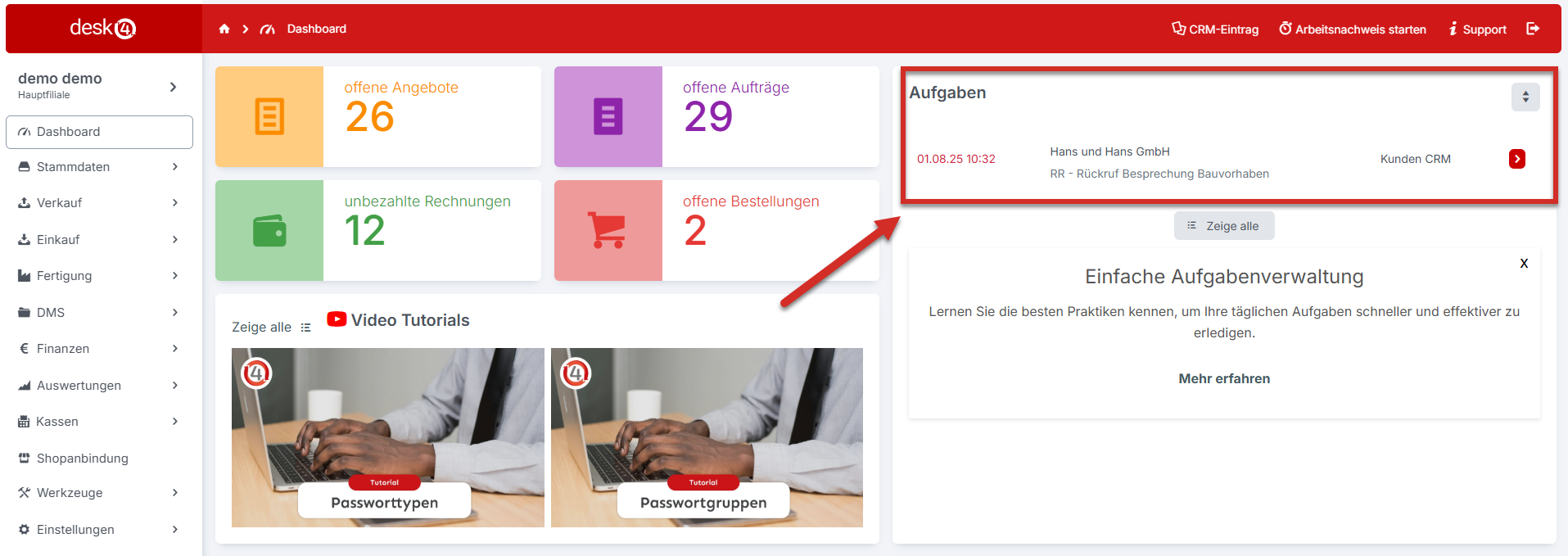Viewport: 1568px width, 556px height.
Task: Click the purple offene Aufträge icon tile
Action: [608, 116]
